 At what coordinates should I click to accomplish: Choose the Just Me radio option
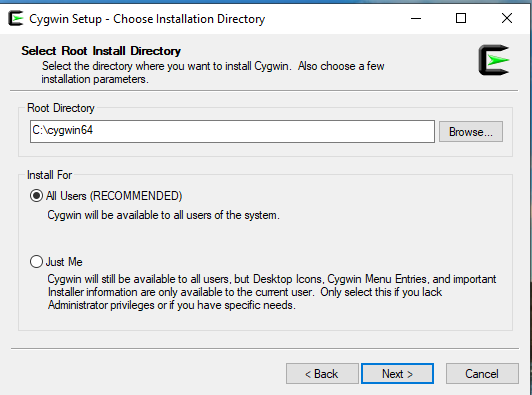pos(36,262)
